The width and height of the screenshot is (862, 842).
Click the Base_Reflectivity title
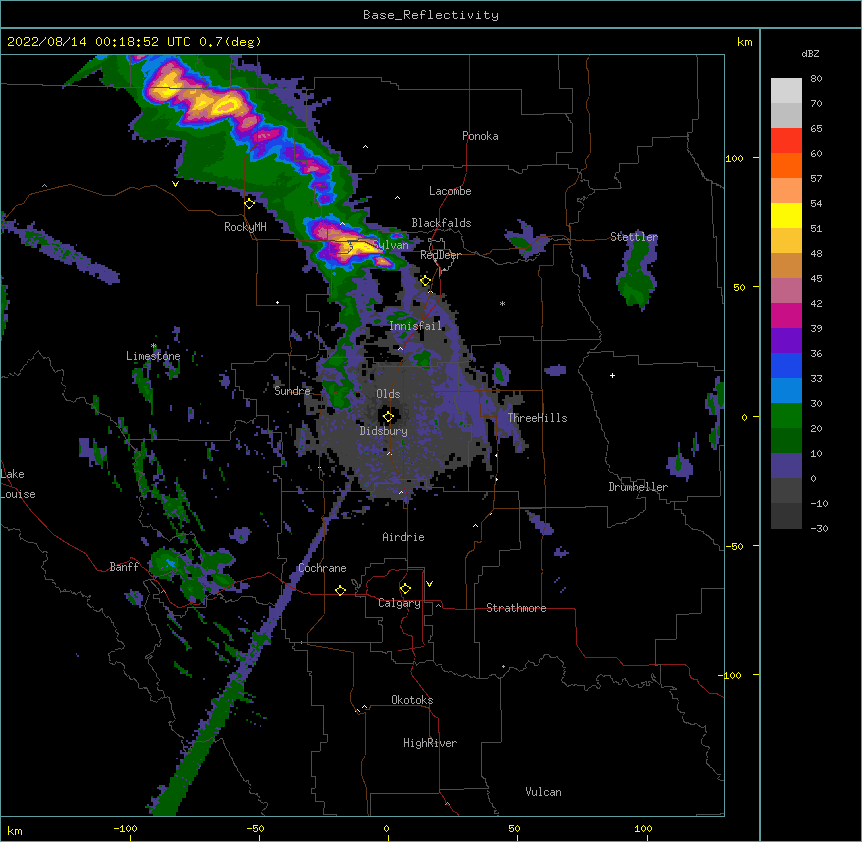pos(431,15)
